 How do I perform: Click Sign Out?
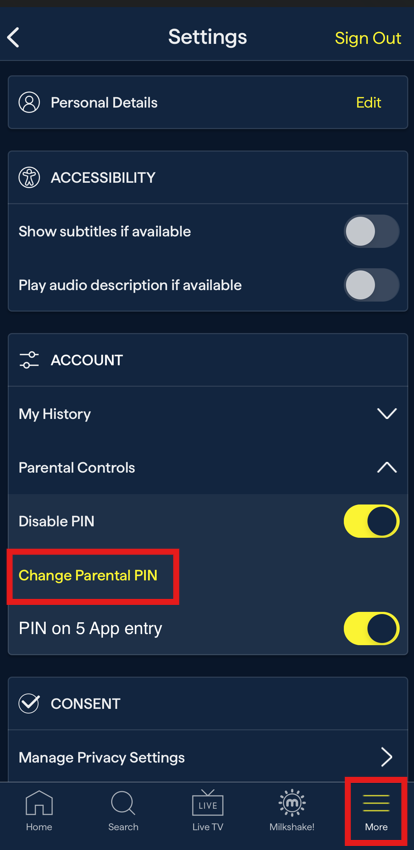click(x=368, y=38)
